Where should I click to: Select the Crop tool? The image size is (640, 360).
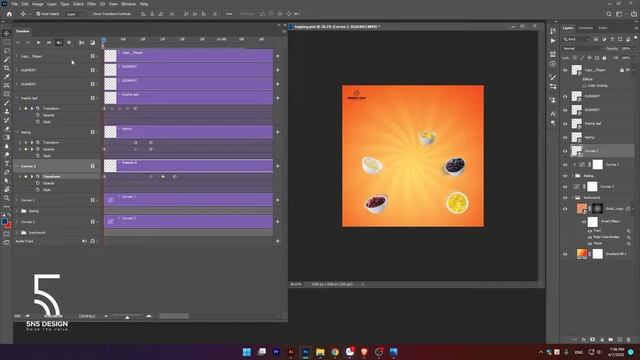point(7,68)
